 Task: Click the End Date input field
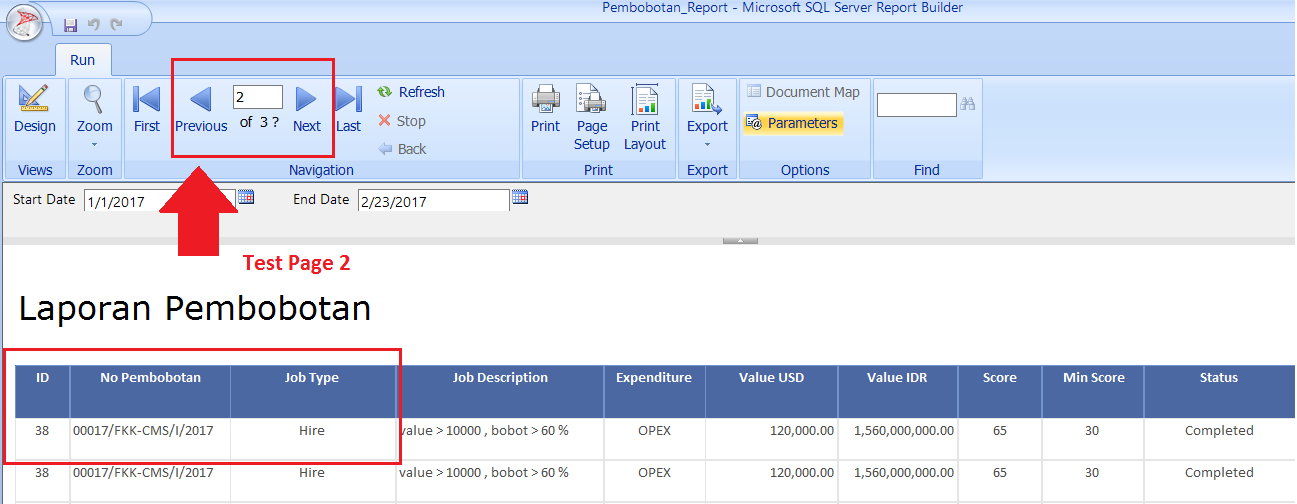434,201
